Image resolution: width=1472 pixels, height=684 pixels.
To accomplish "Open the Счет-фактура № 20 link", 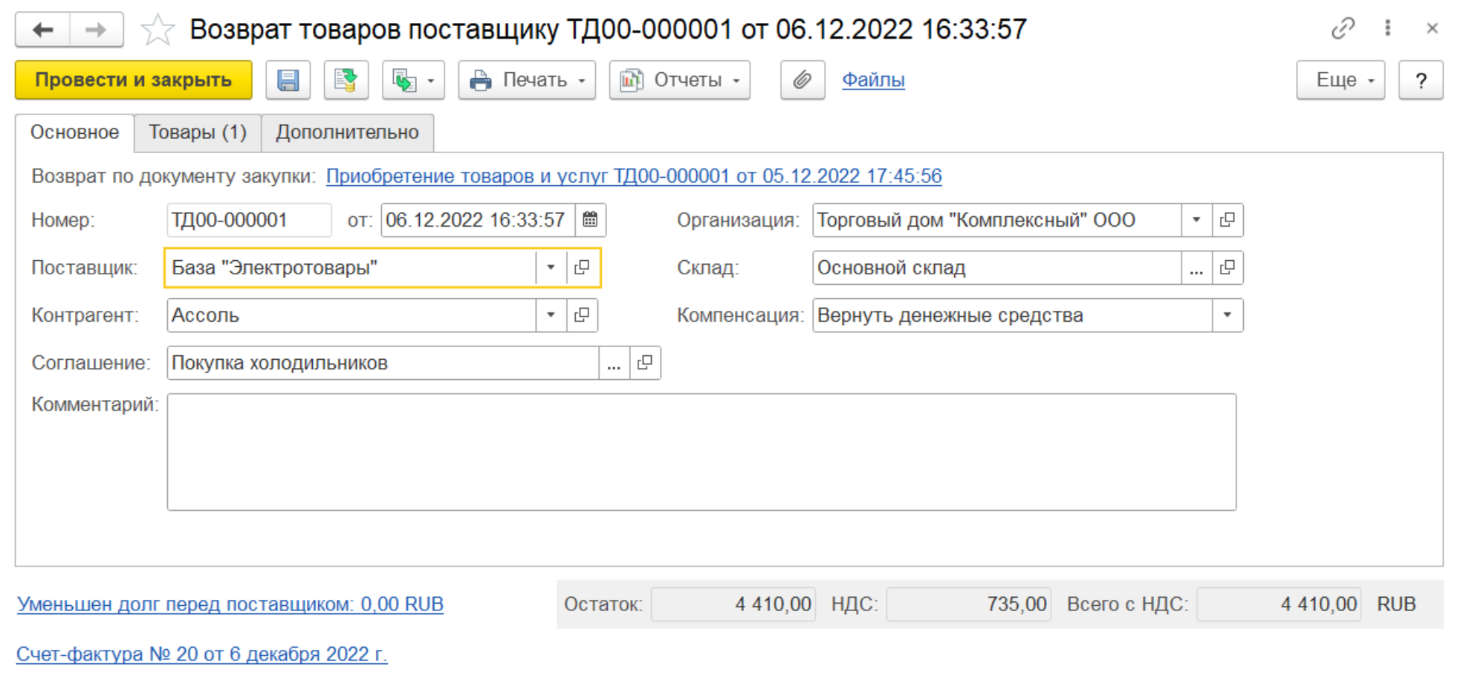I will [201, 655].
